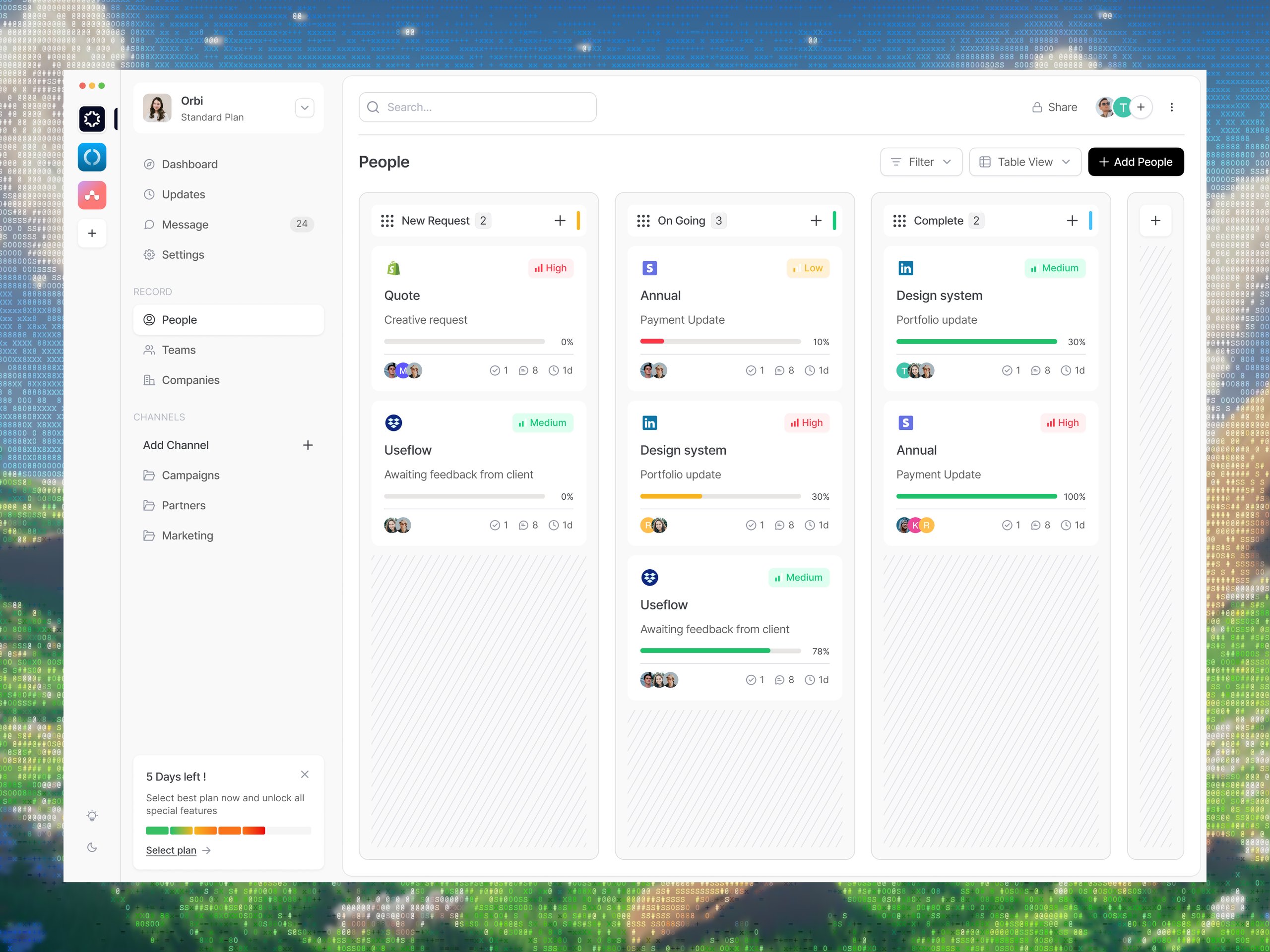Image resolution: width=1270 pixels, height=952 pixels.
Task: Click the plus next to Add Channel
Action: point(308,445)
